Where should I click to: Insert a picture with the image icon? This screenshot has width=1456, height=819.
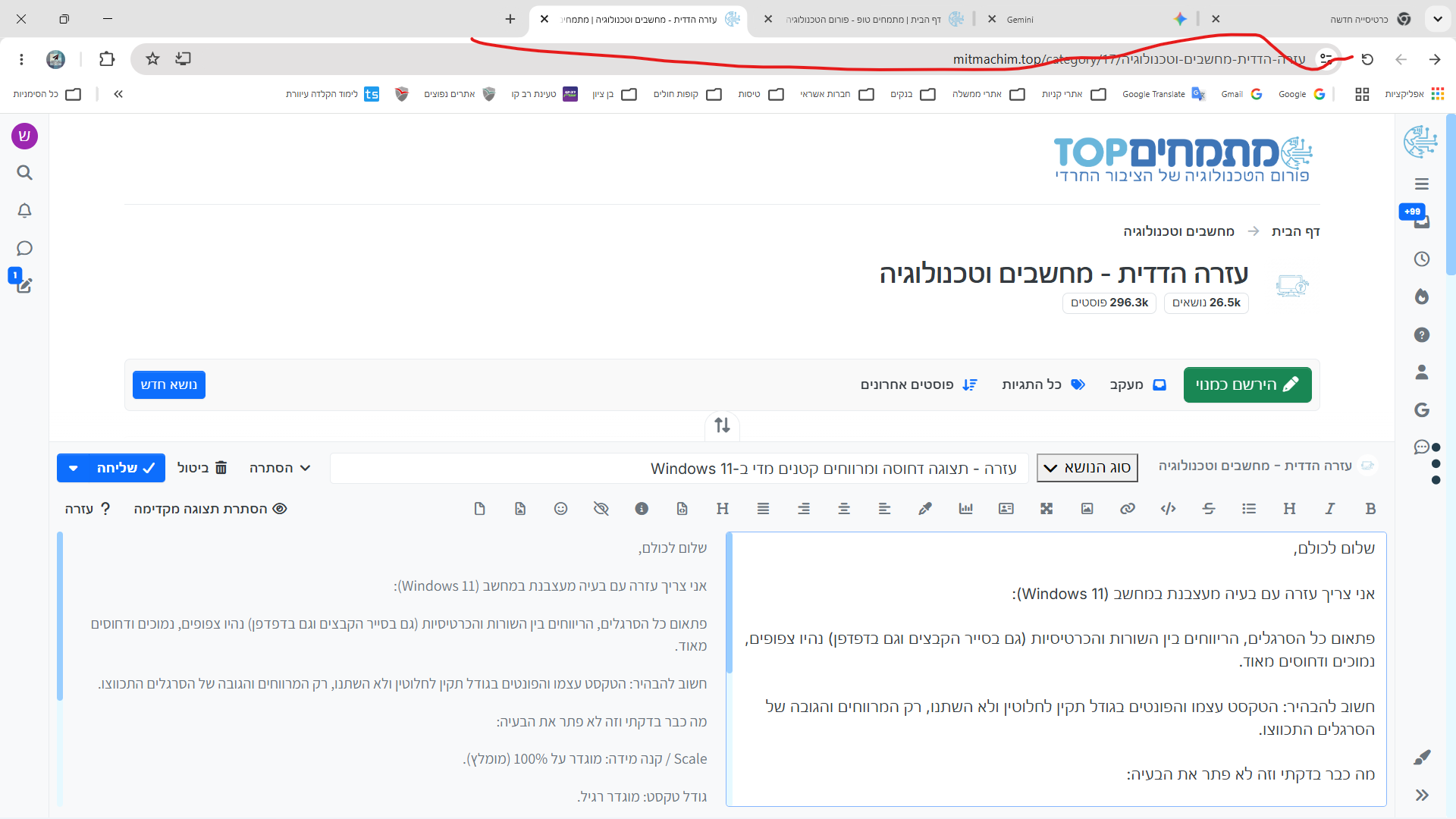(1087, 509)
